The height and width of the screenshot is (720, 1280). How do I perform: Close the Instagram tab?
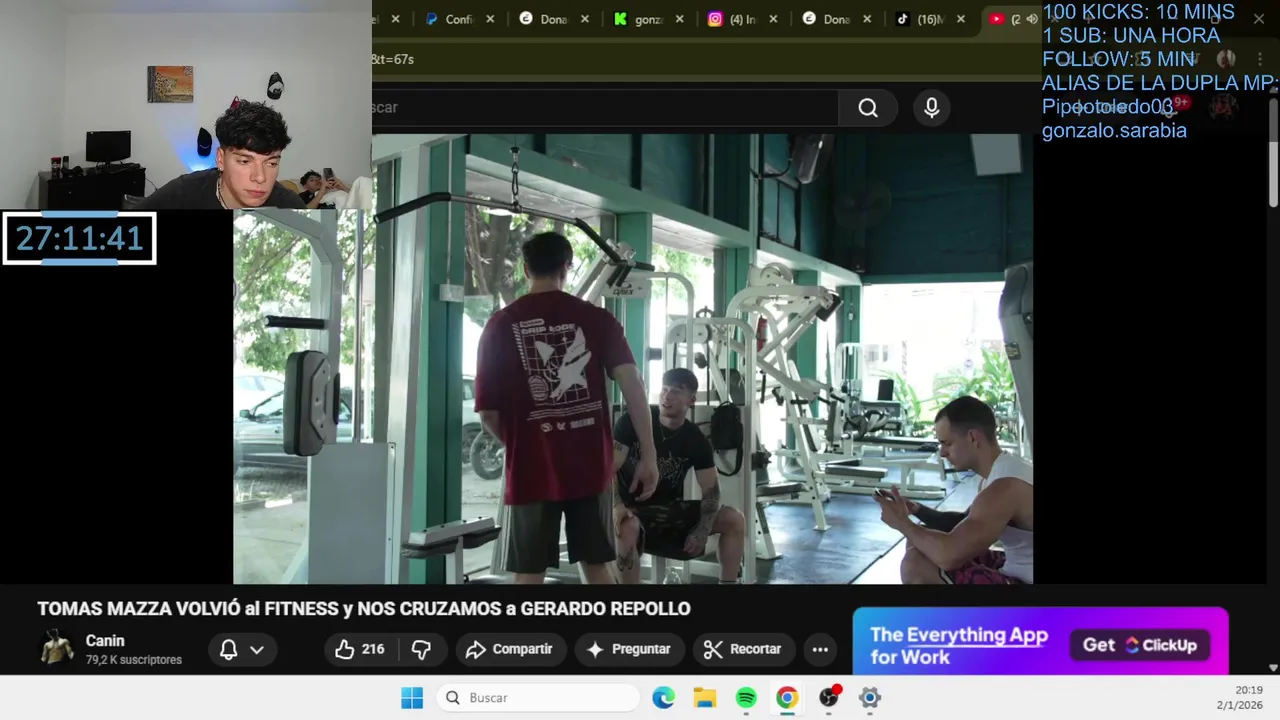tap(773, 19)
